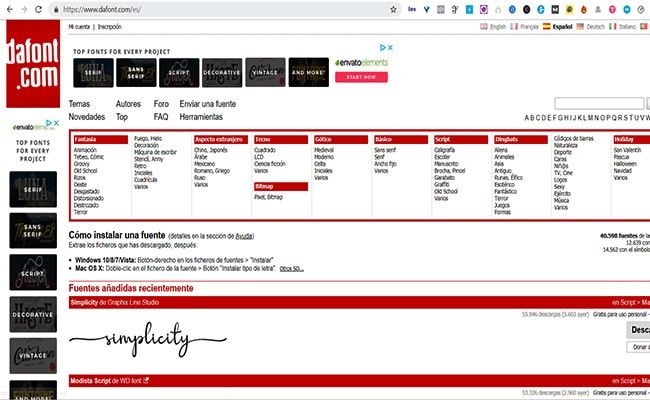Open the Herramientas menu item
Image resolution: width=650 pixels, height=400 pixels.
click(201, 117)
